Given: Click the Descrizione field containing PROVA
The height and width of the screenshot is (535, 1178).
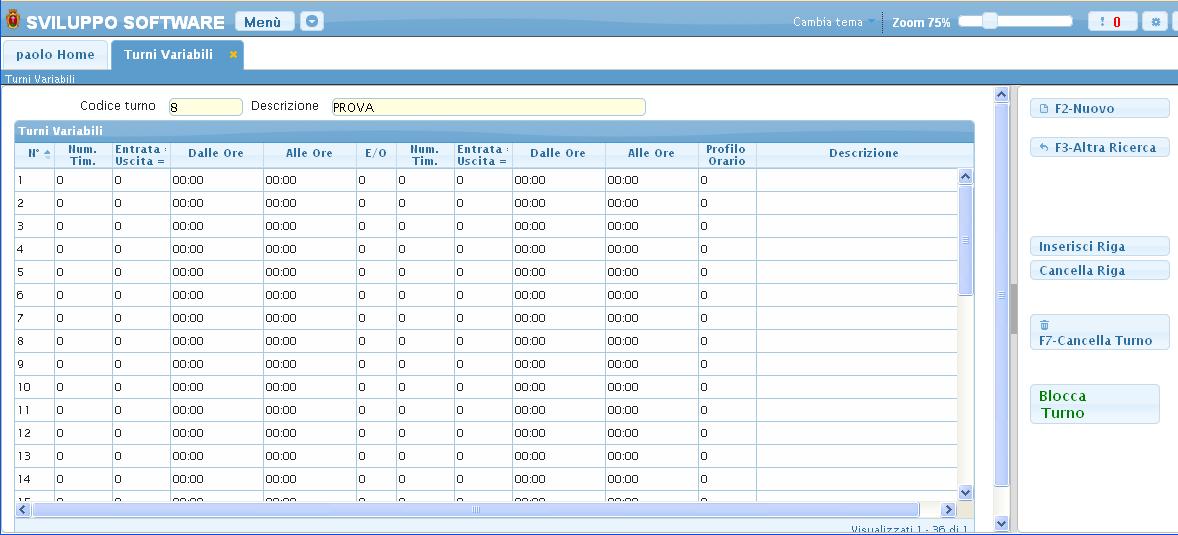Looking at the screenshot, I should click(488, 107).
